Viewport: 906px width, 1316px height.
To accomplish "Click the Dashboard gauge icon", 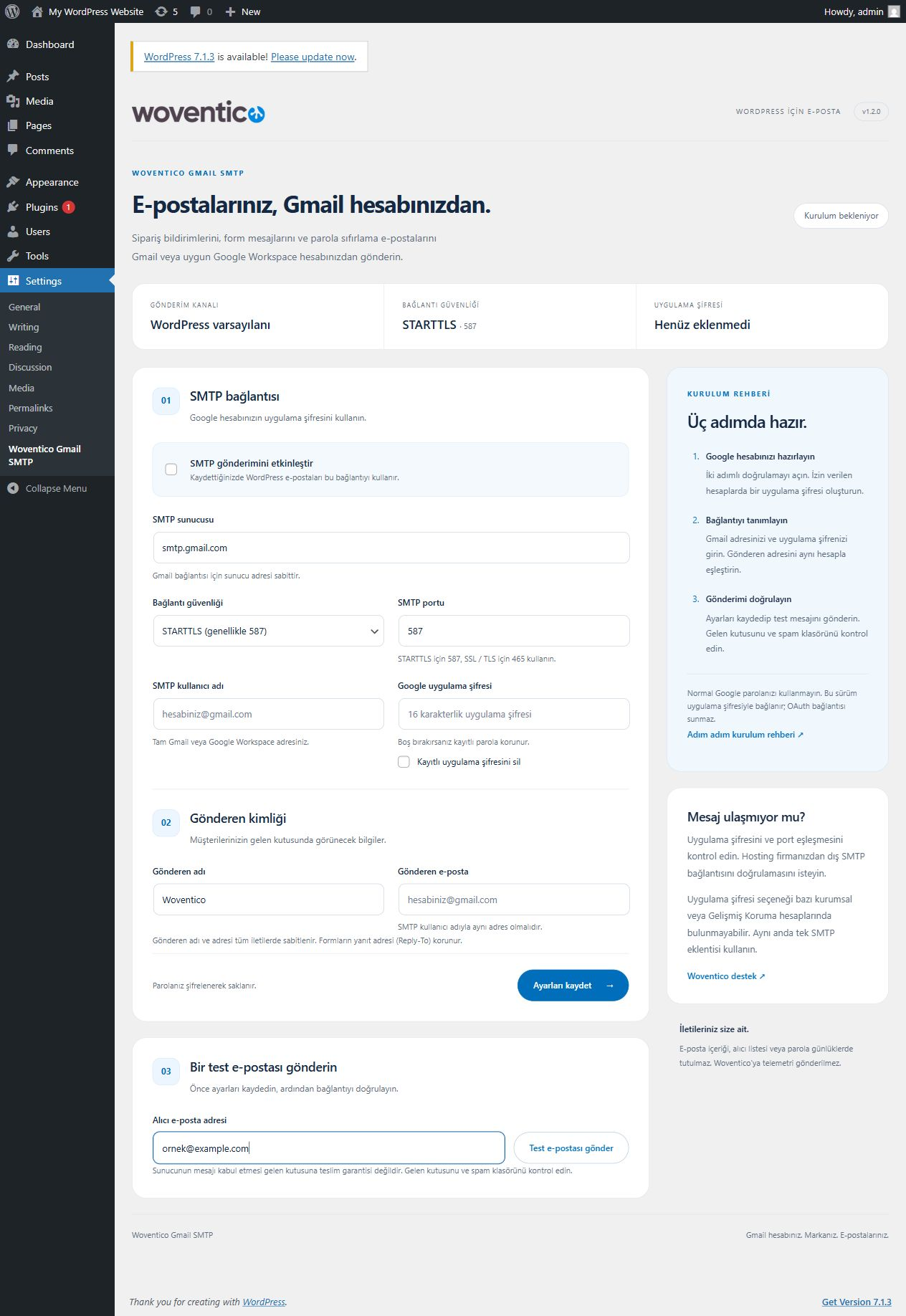I will coord(13,44).
